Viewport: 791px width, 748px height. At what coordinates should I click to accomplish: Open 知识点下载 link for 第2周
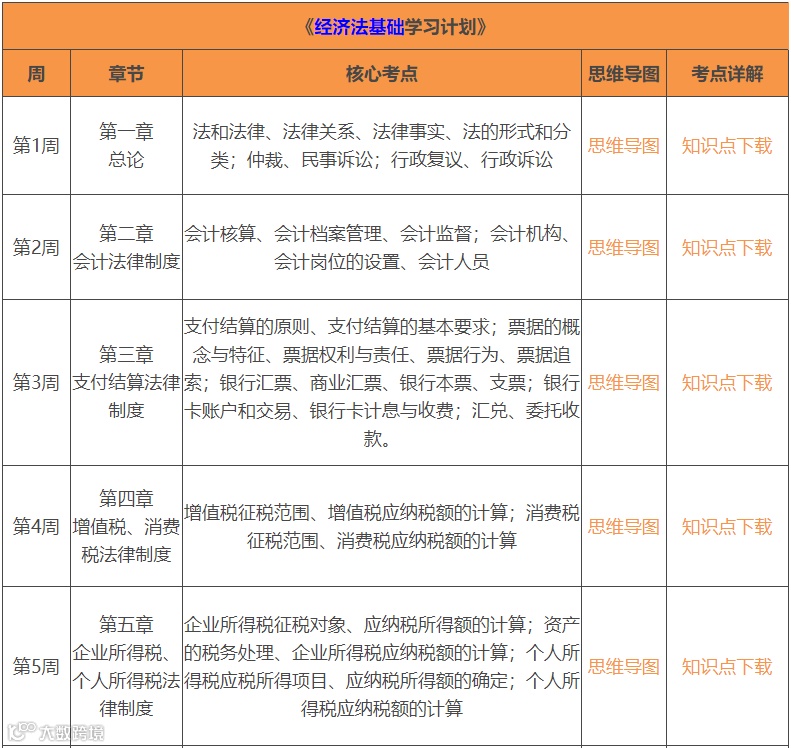(x=727, y=248)
